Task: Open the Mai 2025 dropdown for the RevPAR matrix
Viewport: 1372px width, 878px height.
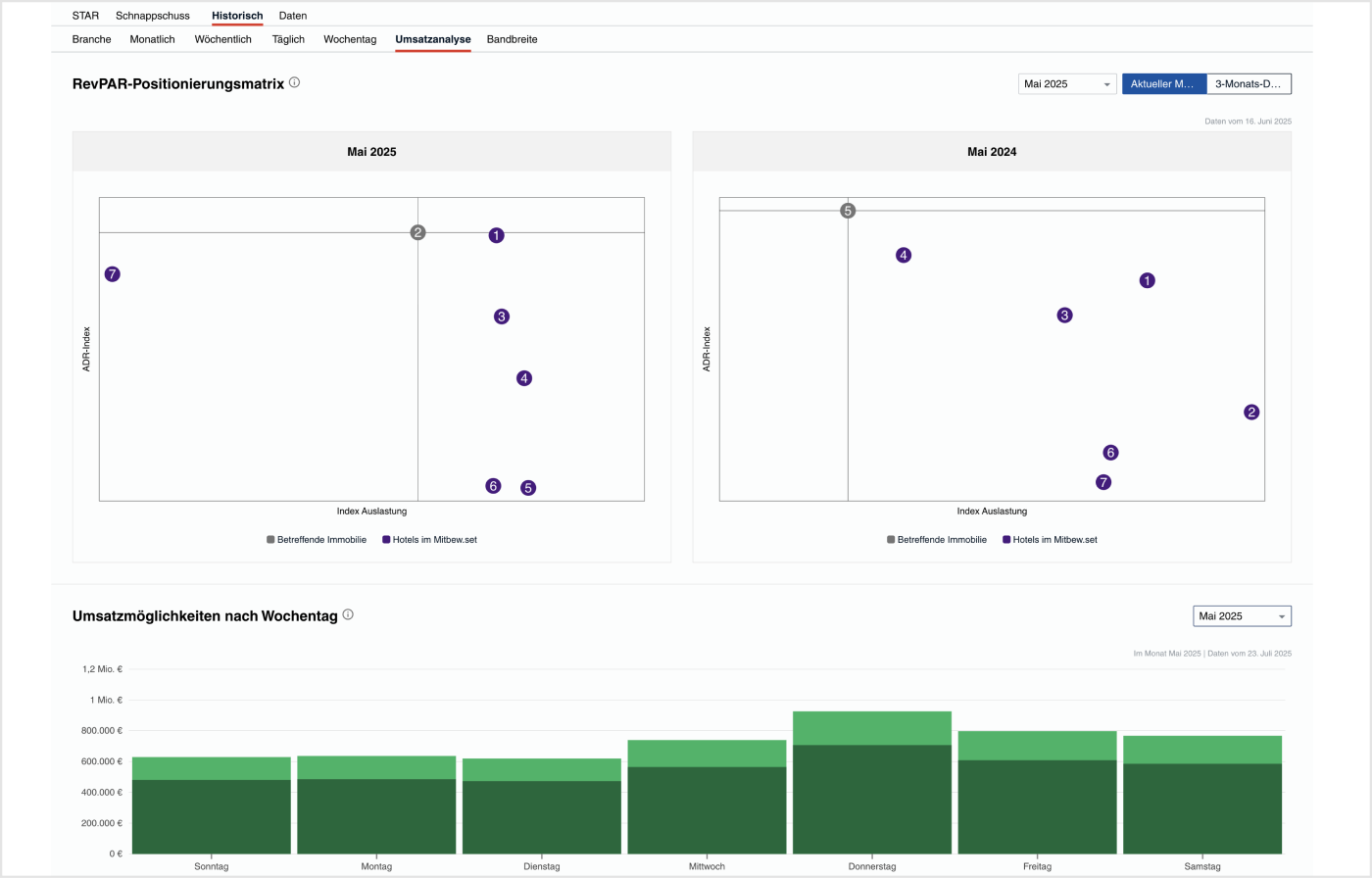Action: (1066, 84)
